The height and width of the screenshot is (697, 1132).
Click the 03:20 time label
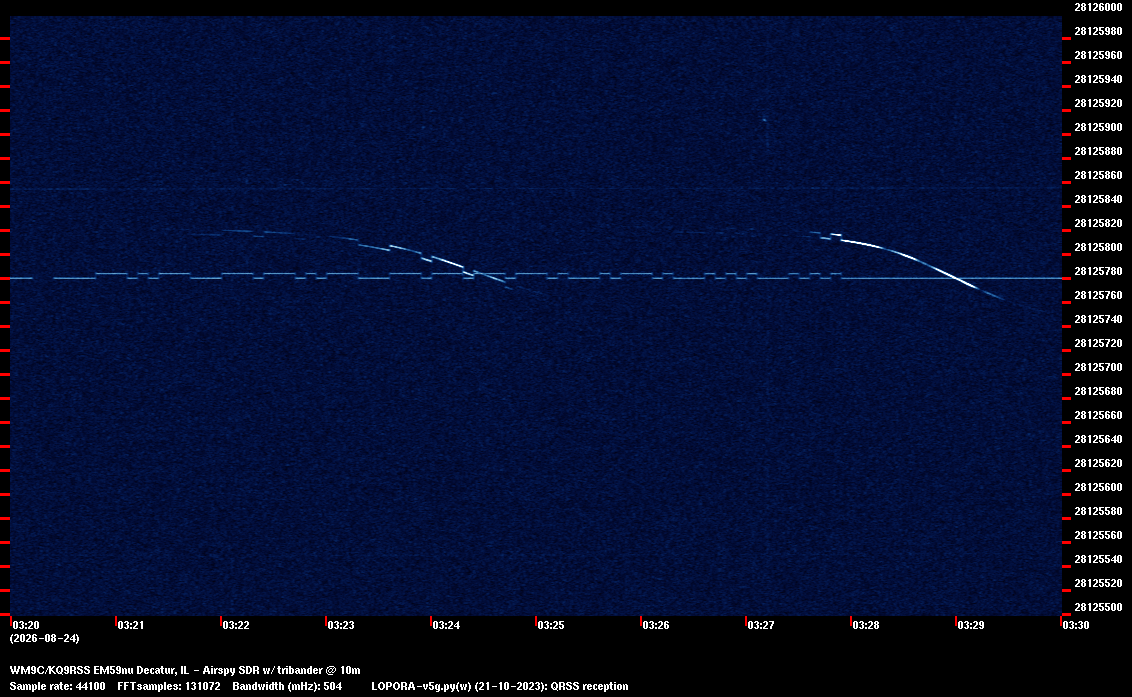tap(26, 625)
